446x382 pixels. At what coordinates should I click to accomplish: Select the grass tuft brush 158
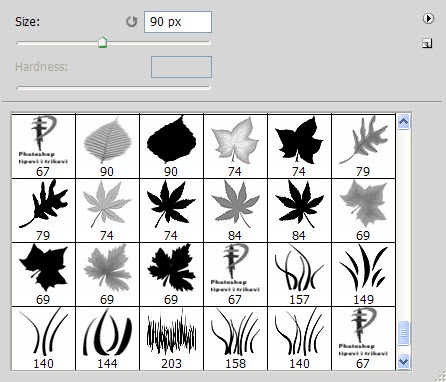235,338
